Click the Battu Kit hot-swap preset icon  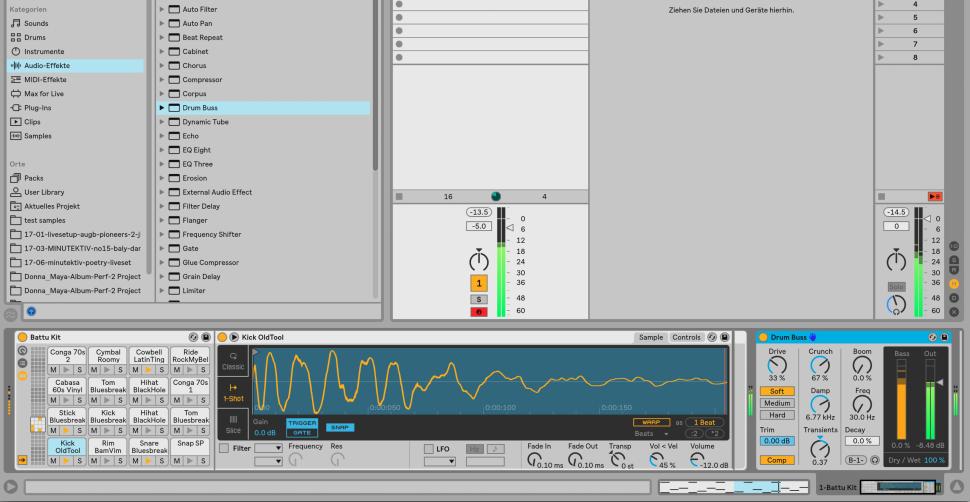192,337
